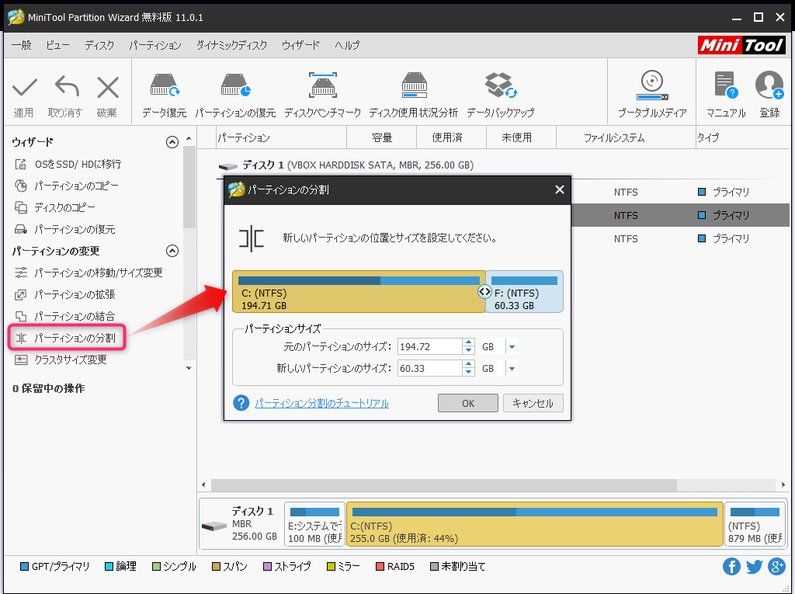
Task: Click the 容量 column header
Action: point(381,137)
